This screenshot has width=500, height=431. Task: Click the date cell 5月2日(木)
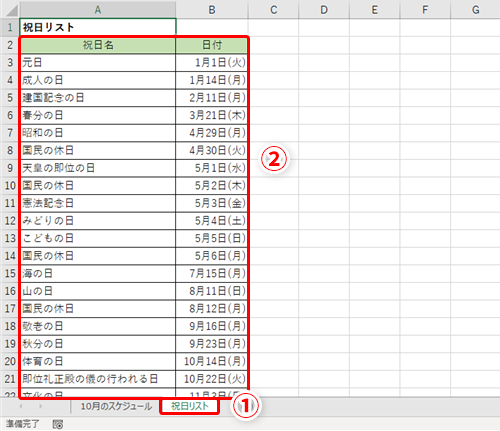(x=212, y=185)
